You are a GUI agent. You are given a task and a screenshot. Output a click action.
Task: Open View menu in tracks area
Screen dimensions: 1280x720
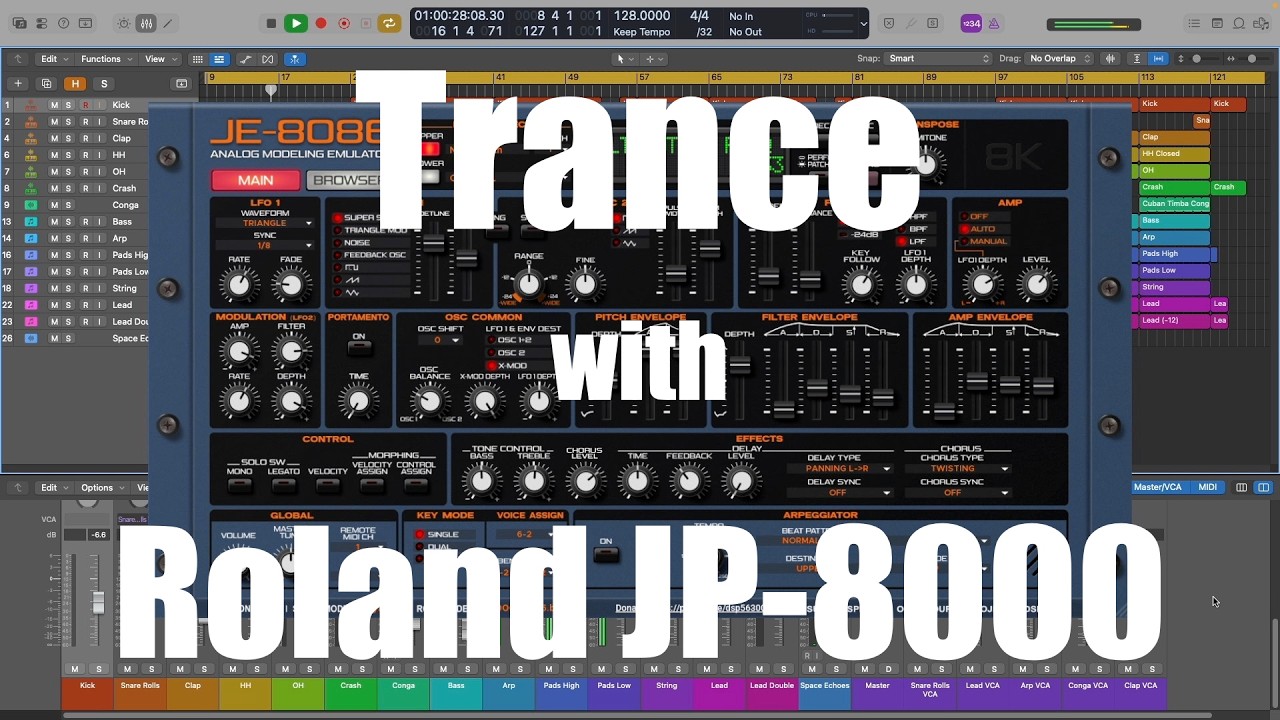(160, 59)
